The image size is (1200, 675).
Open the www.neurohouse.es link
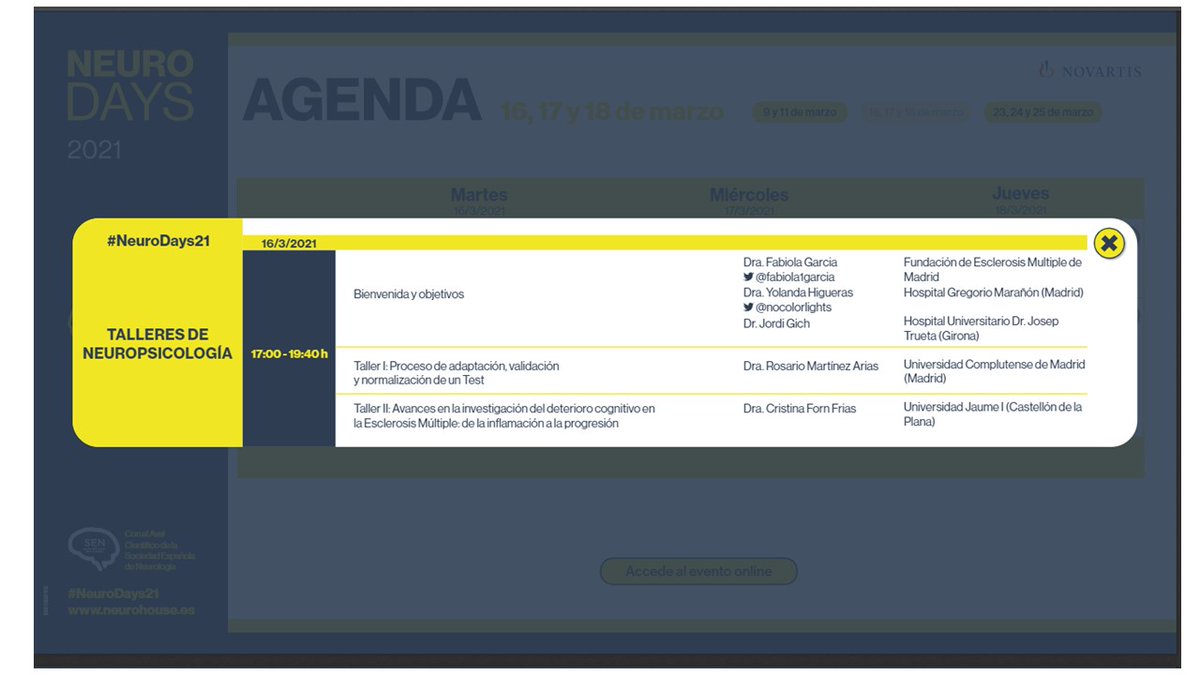[131, 609]
